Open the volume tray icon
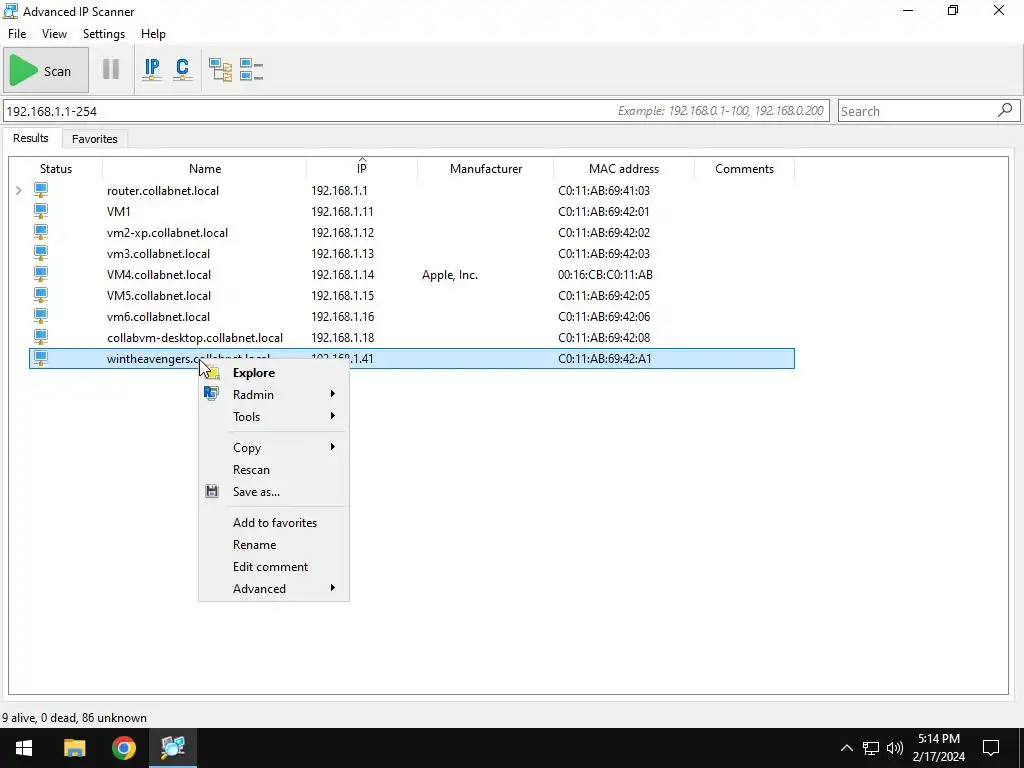1024x768 pixels. point(895,748)
